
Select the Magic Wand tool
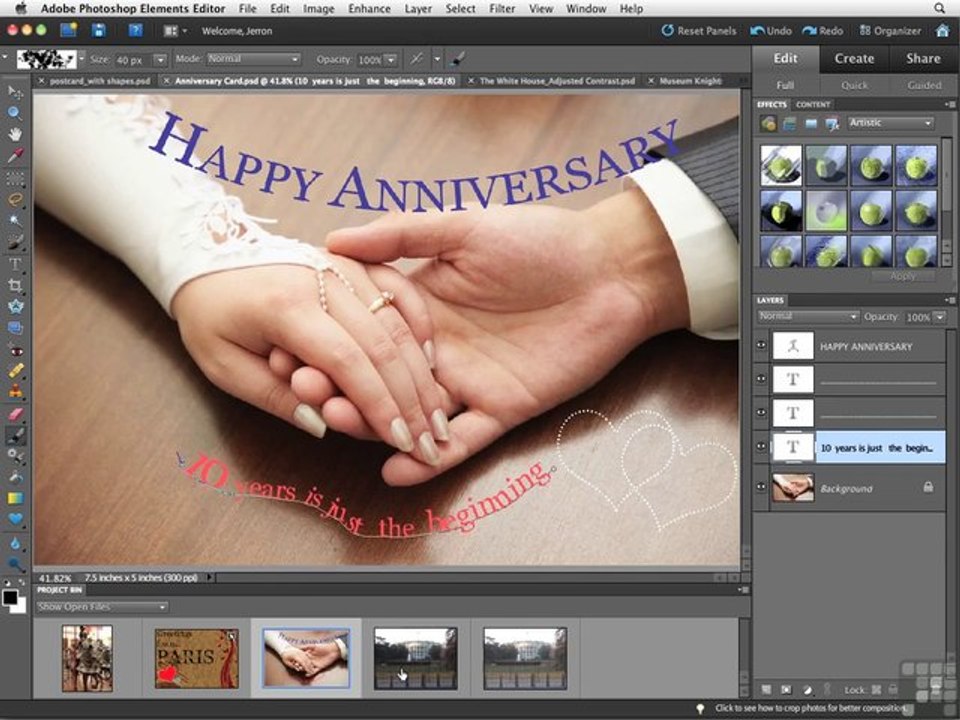pyautogui.click(x=15, y=221)
